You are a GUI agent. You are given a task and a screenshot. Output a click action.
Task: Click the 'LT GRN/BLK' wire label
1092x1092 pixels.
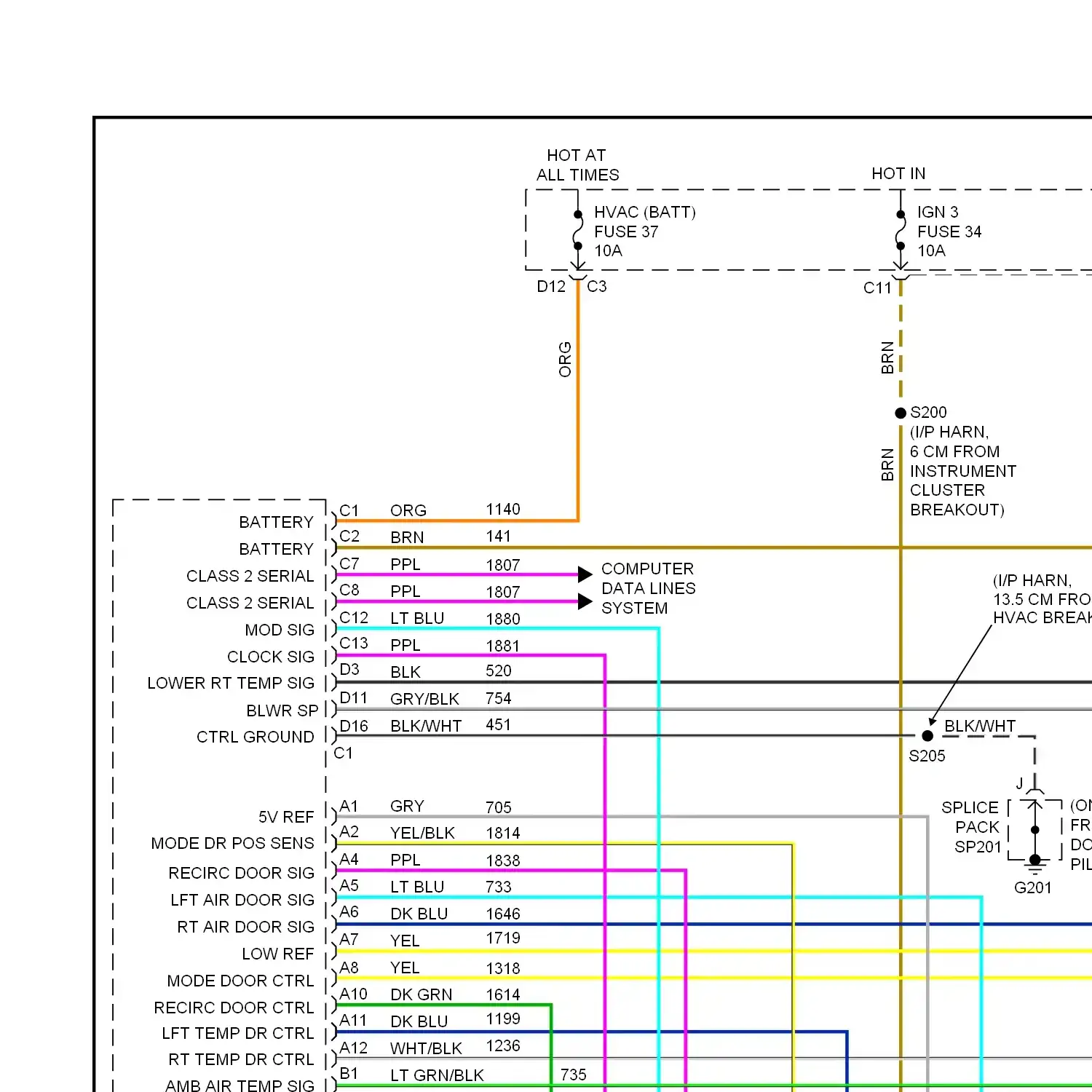[437, 1075]
